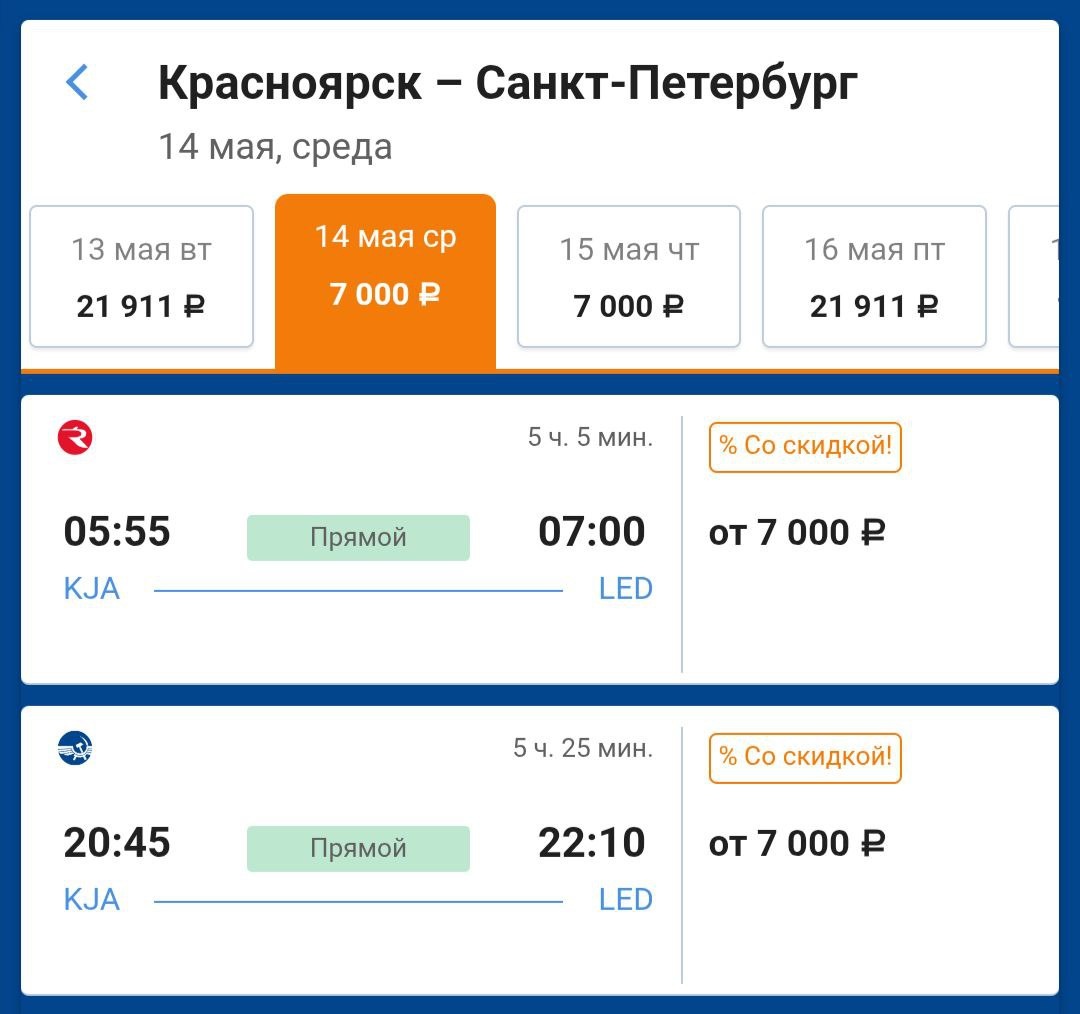Tap 'Со скидкой!' badge on second flight
1080x1014 pixels.
(x=805, y=757)
